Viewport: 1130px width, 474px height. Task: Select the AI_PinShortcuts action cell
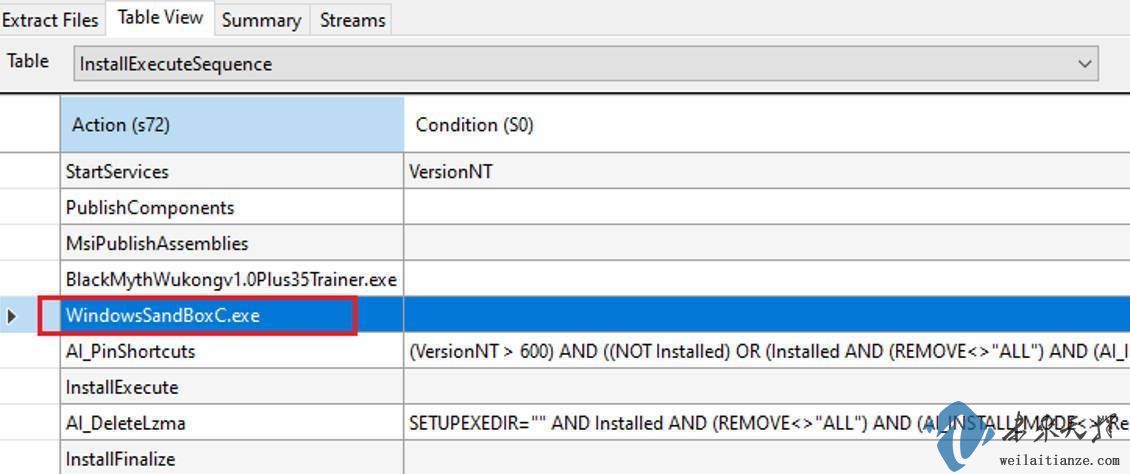(232, 352)
